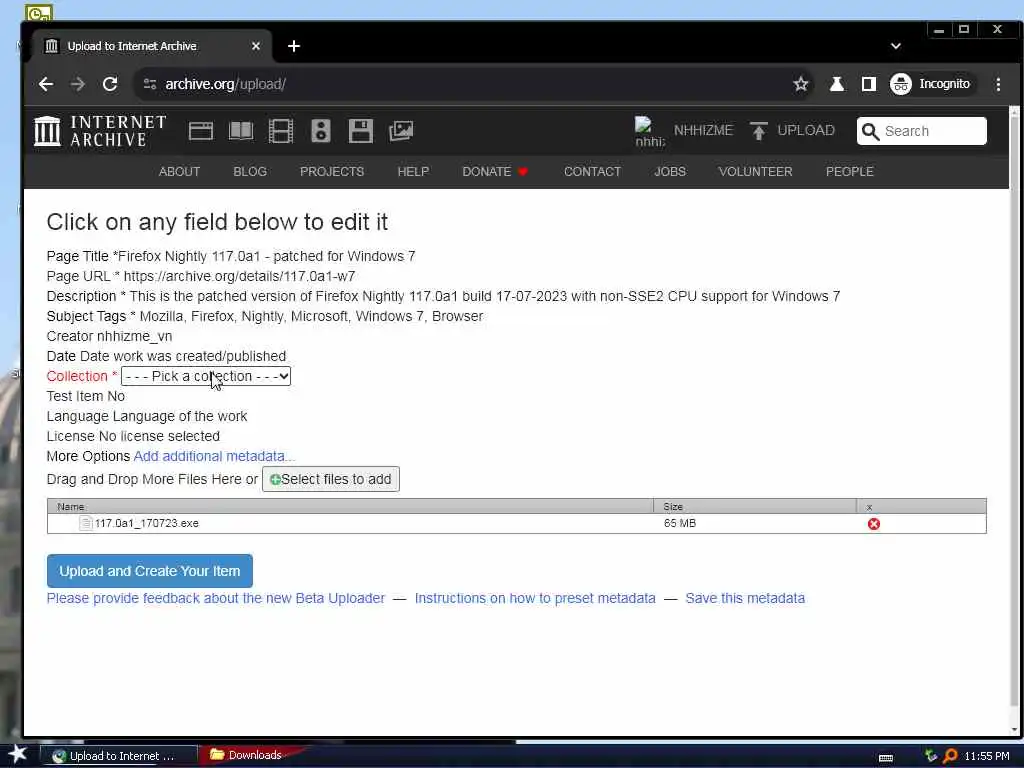Sort file list by Name column header
The height and width of the screenshot is (768, 1024).
pyautogui.click(x=350, y=507)
